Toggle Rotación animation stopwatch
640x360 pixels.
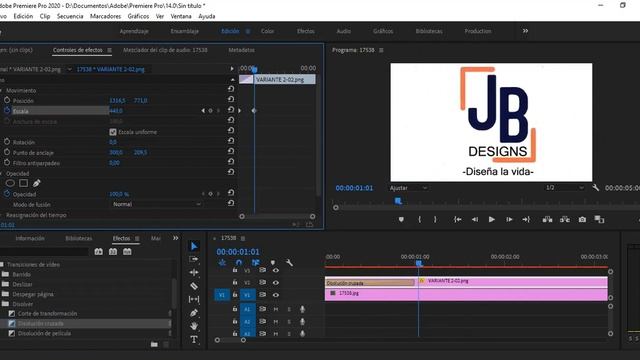[x=7, y=142]
